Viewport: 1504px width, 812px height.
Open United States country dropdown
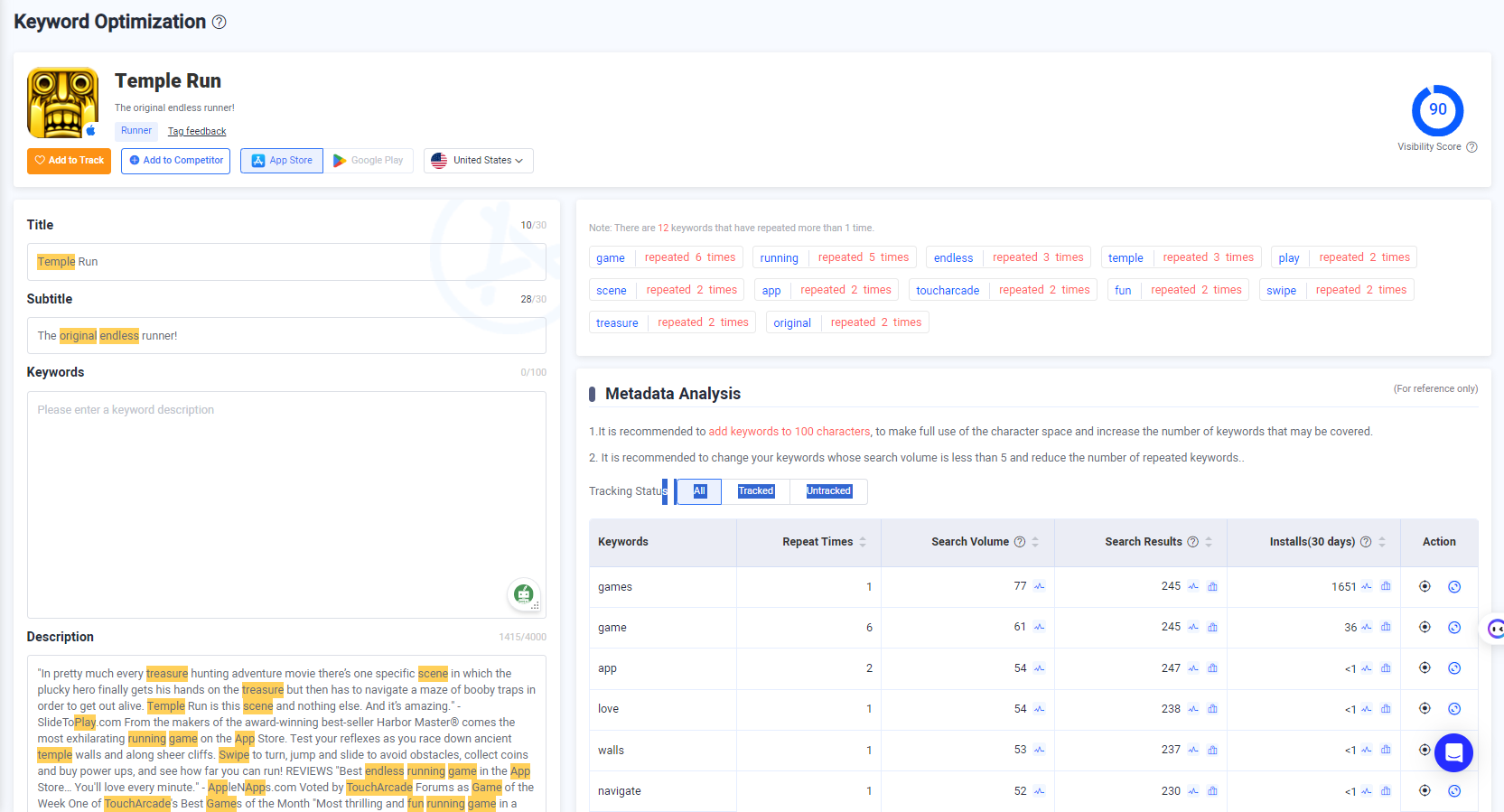tap(479, 161)
